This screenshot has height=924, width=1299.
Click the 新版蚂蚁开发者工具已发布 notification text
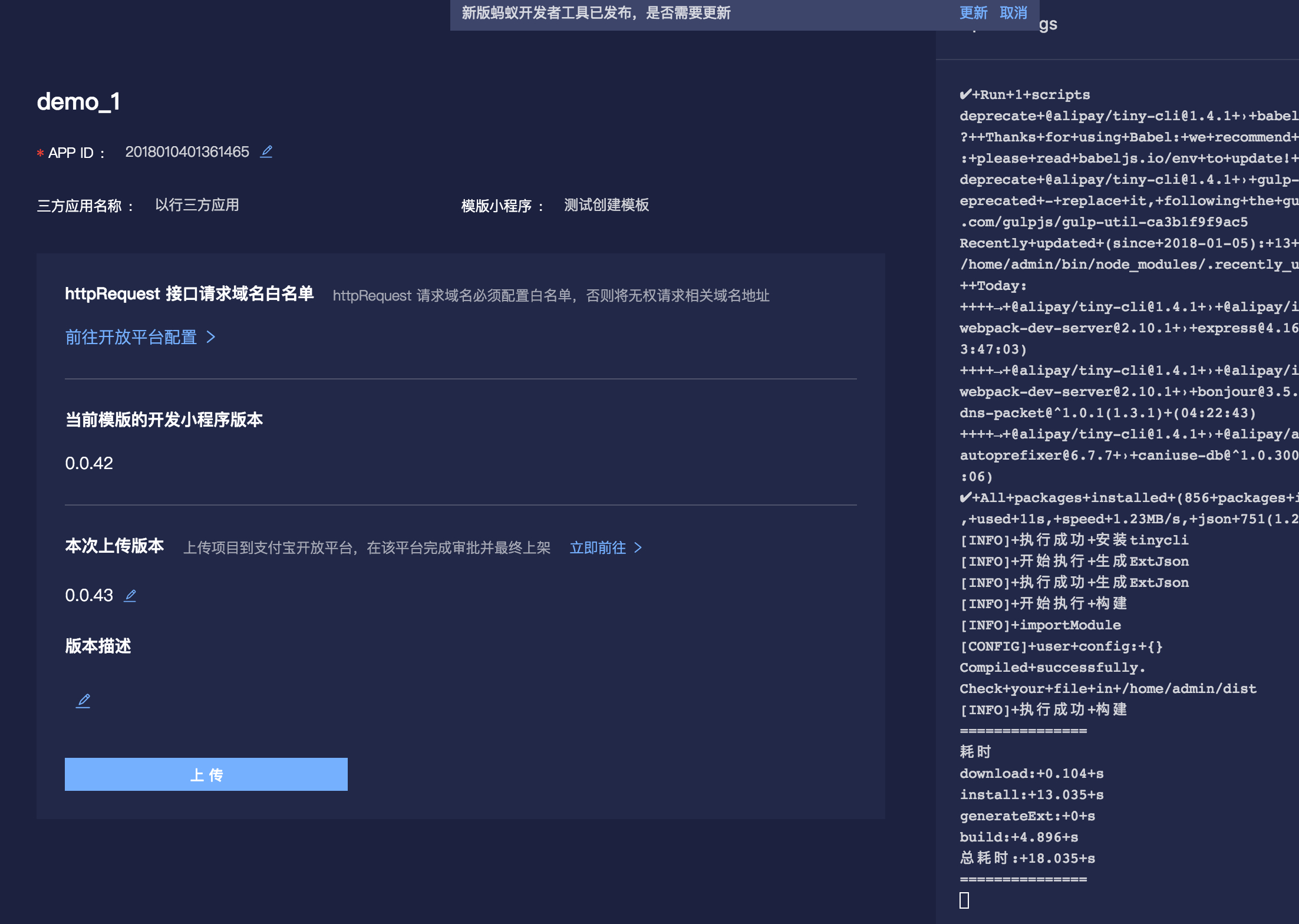(596, 13)
